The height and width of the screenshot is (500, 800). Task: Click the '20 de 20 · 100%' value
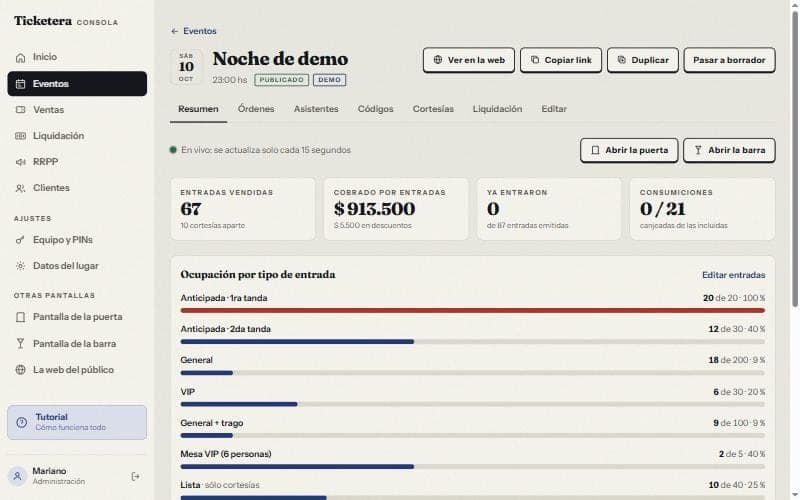tap(734, 298)
